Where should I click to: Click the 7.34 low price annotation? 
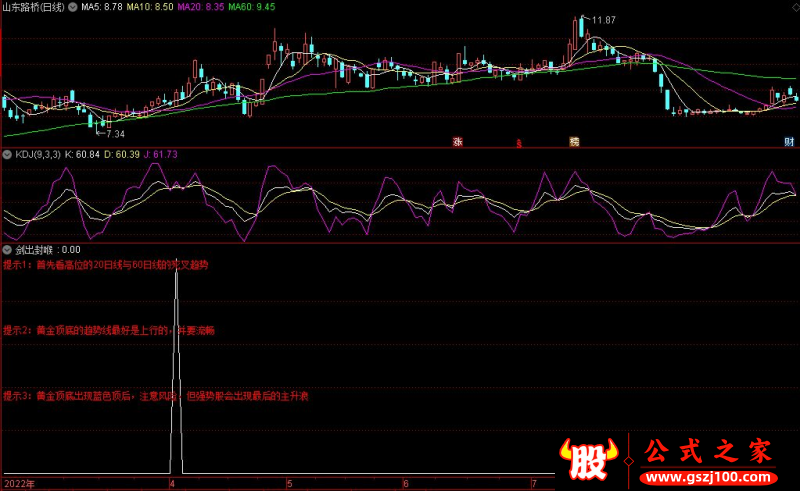(115, 134)
